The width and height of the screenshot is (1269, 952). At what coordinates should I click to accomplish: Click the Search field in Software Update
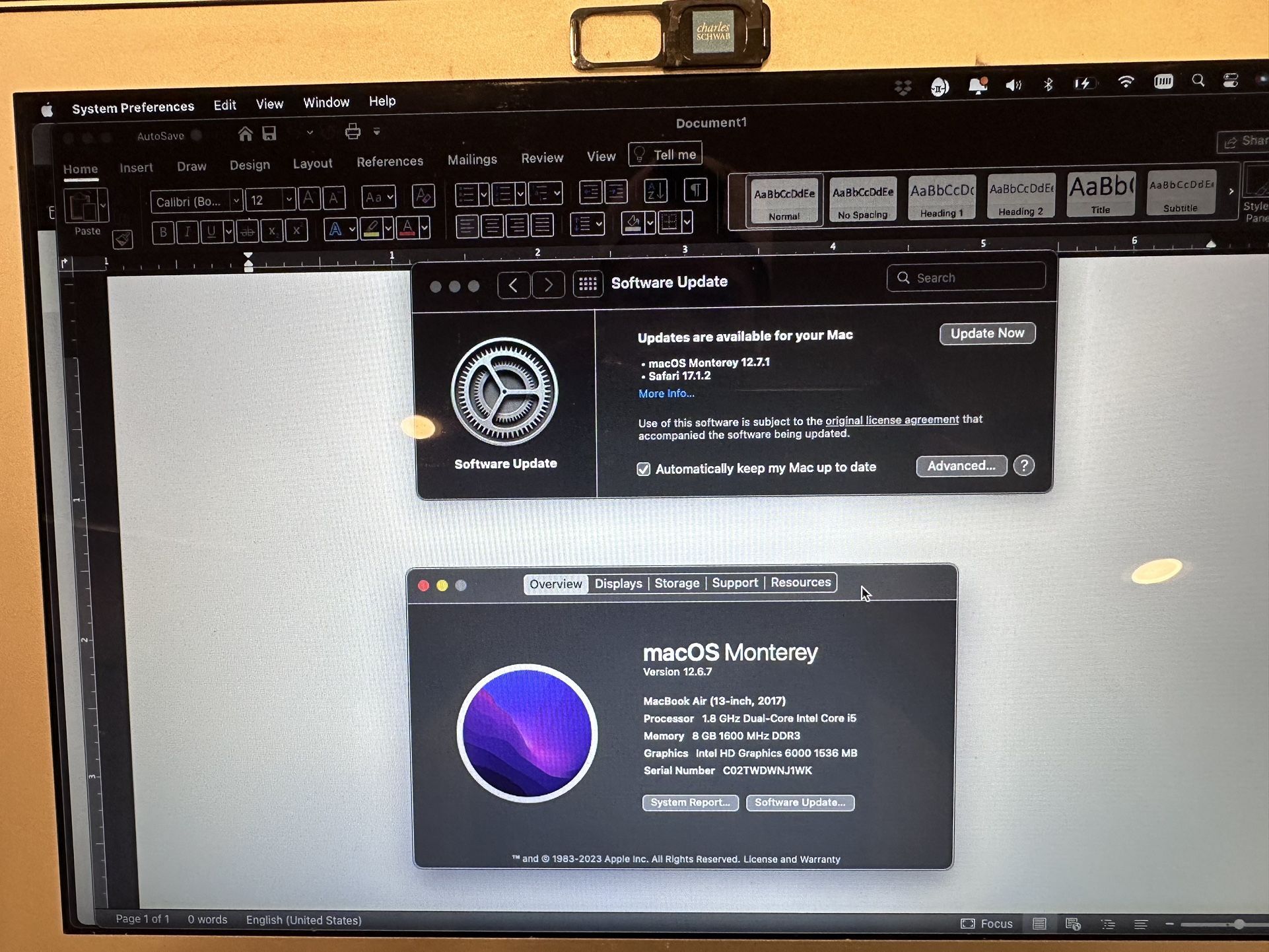(x=966, y=277)
